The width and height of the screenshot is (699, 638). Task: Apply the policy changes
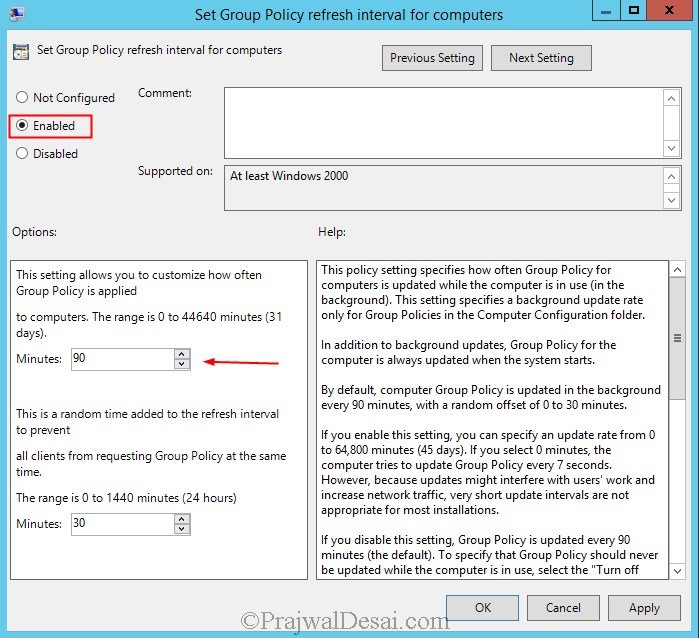pos(644,608)
